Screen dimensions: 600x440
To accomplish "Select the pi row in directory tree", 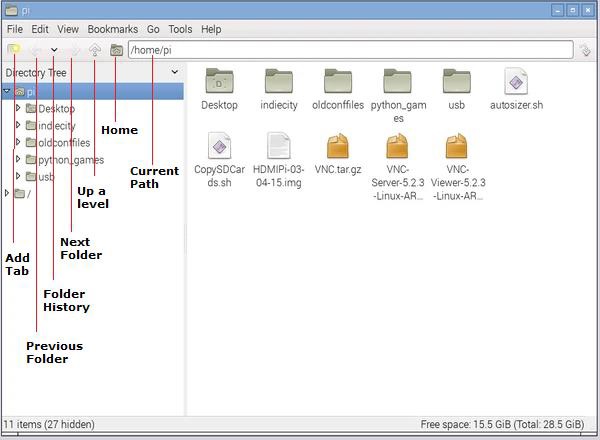I will (x=93, y=91).
